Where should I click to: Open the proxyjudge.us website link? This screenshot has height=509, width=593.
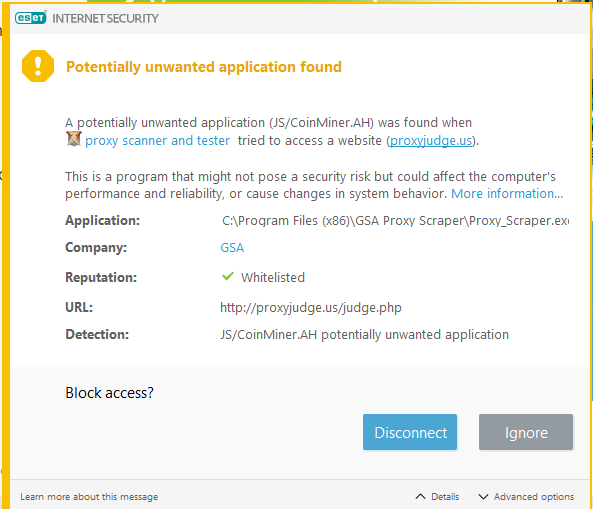(431, 141)
